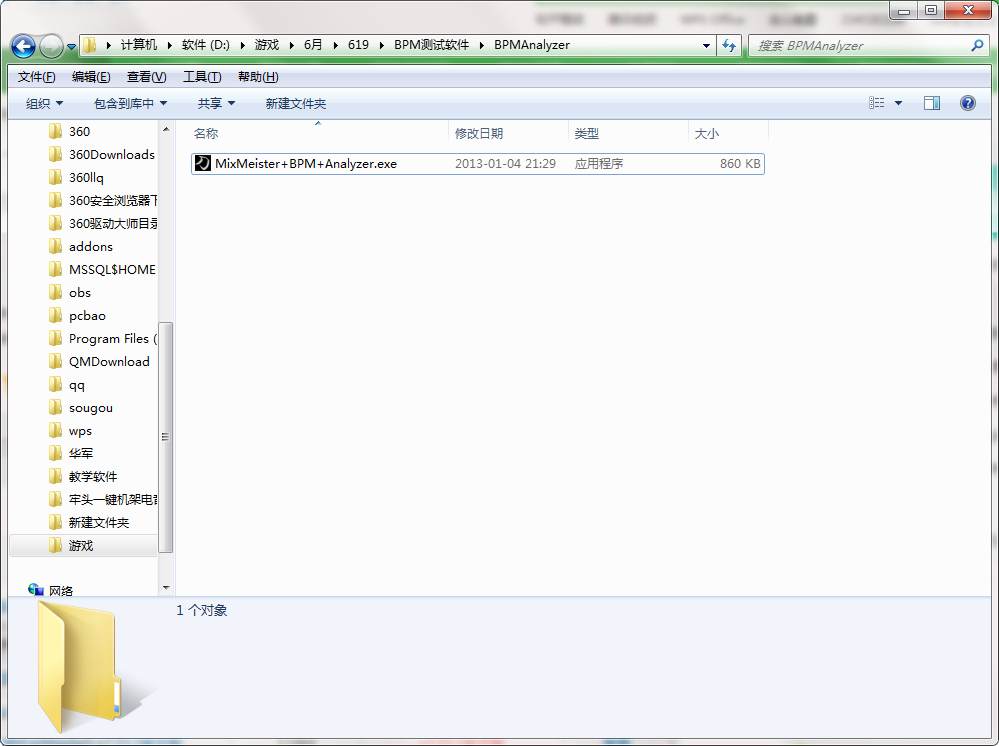Image resolution: width=999 pixels, height=746 pixels.
Task: Open the 查看(V) menu
Action: pos(147,77)
